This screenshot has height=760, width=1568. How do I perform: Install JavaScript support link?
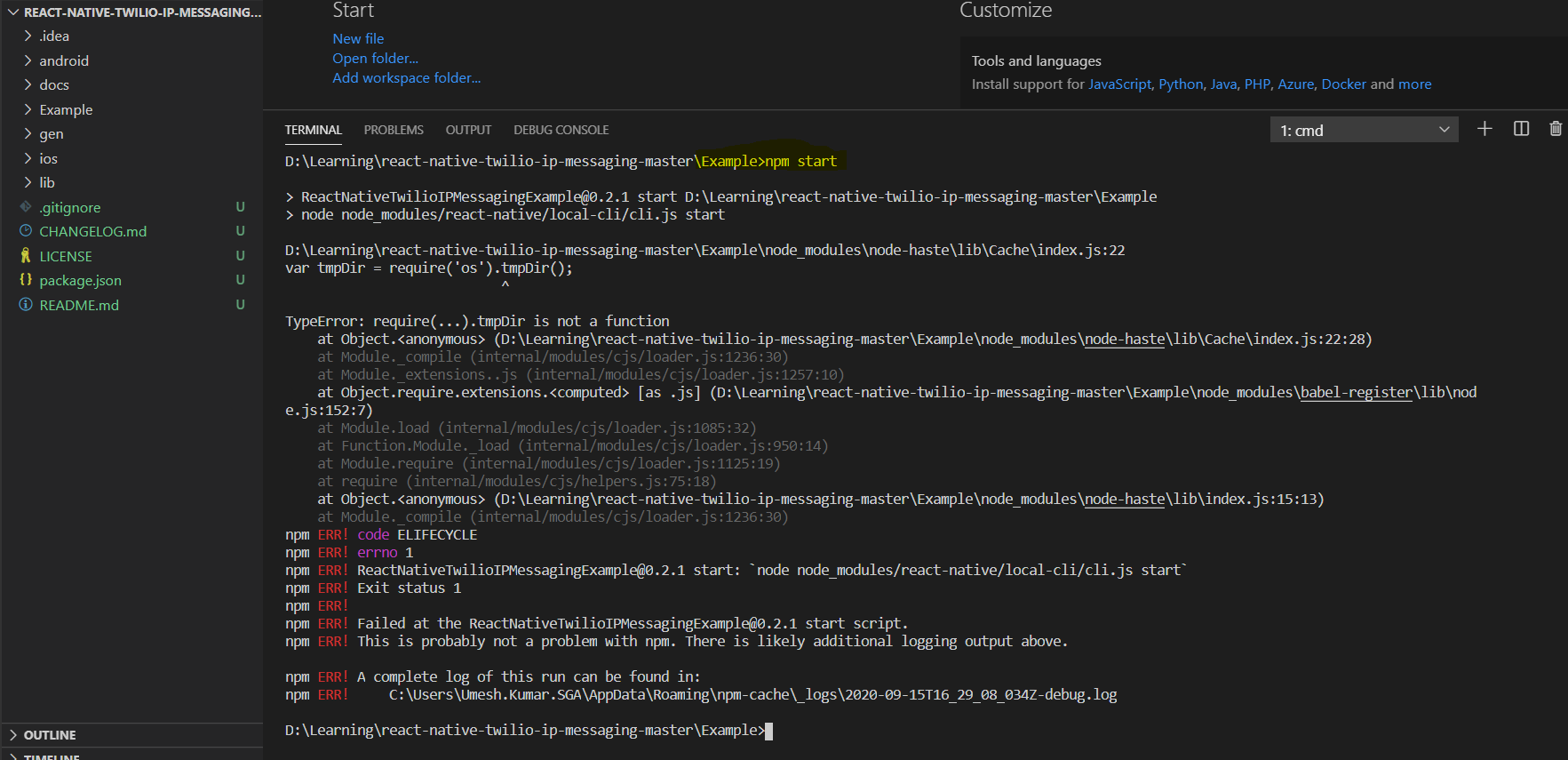[1119, 84]
